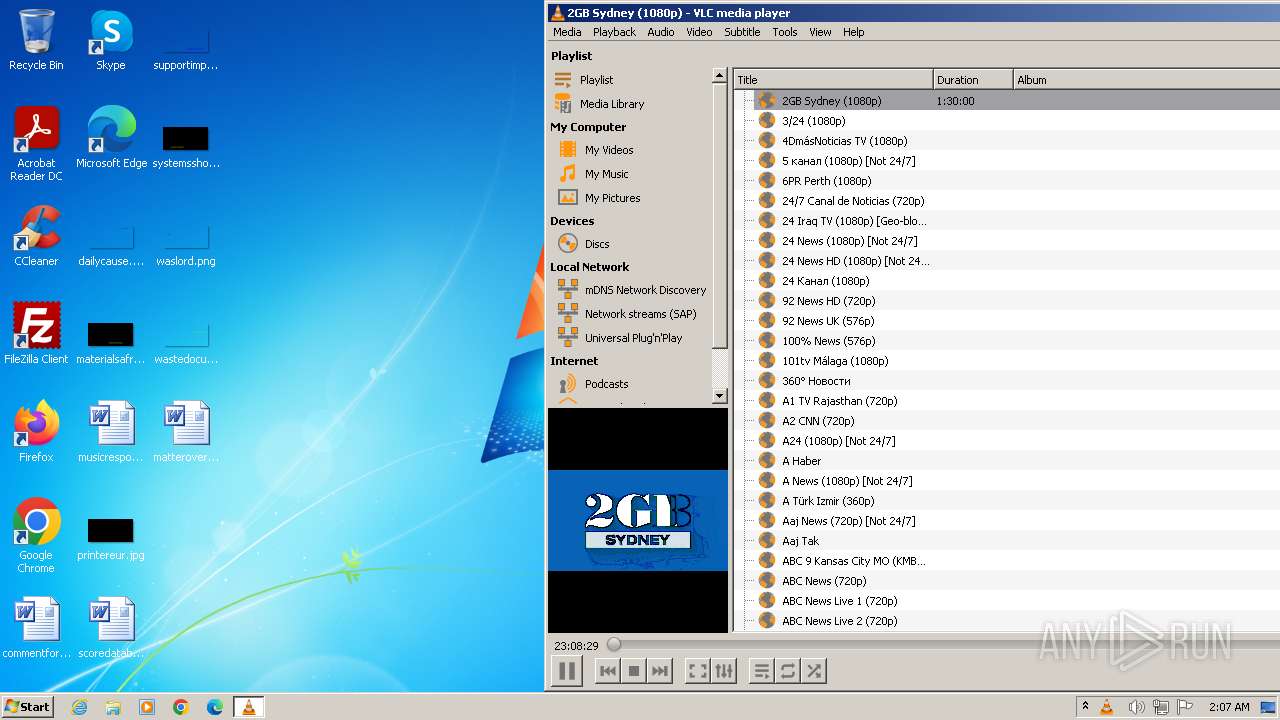Open Chrome from the taskbar
Screen dimensions: 1280x720
tap(181, 707)
